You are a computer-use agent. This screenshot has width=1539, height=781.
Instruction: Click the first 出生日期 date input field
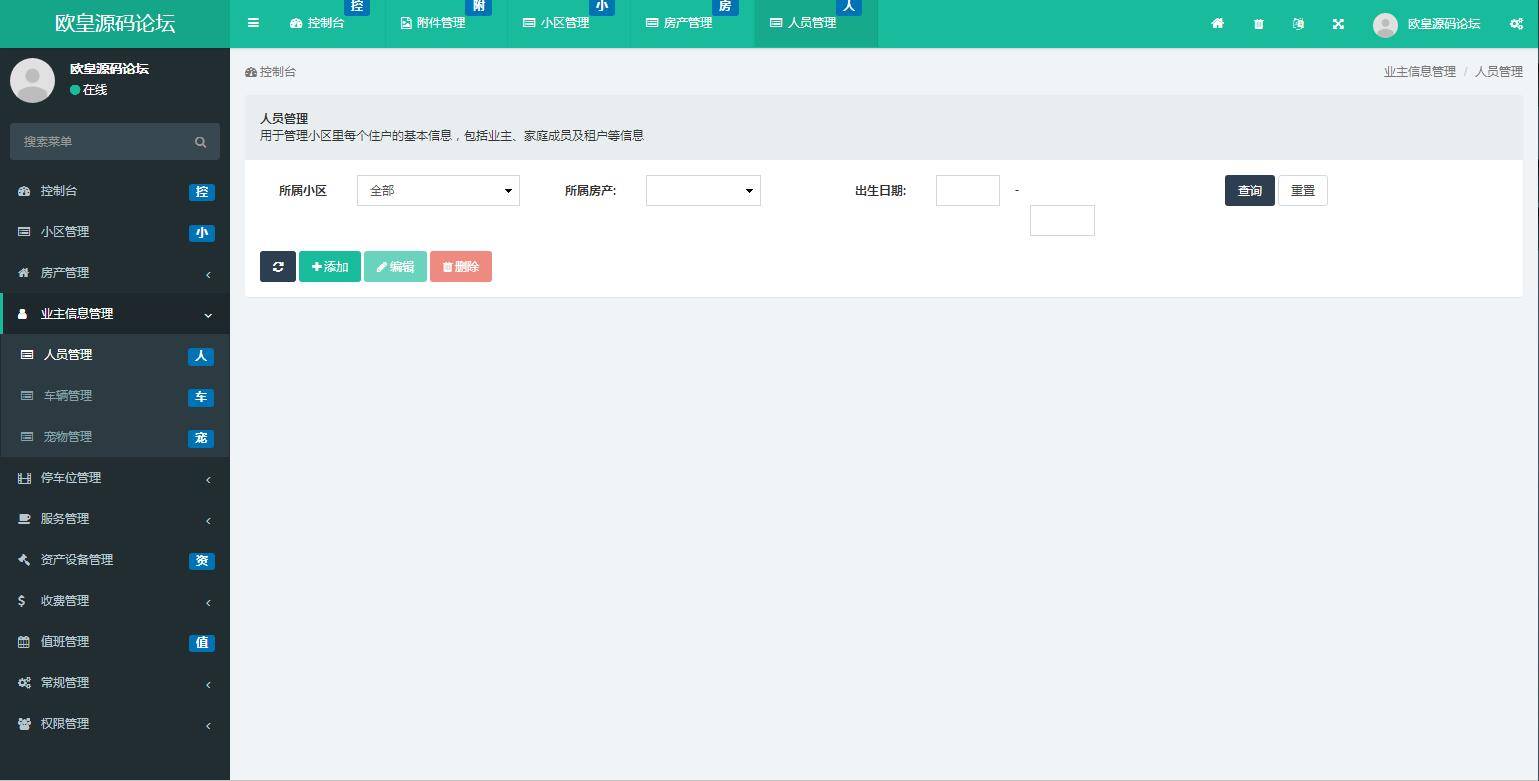click(967, 190)
